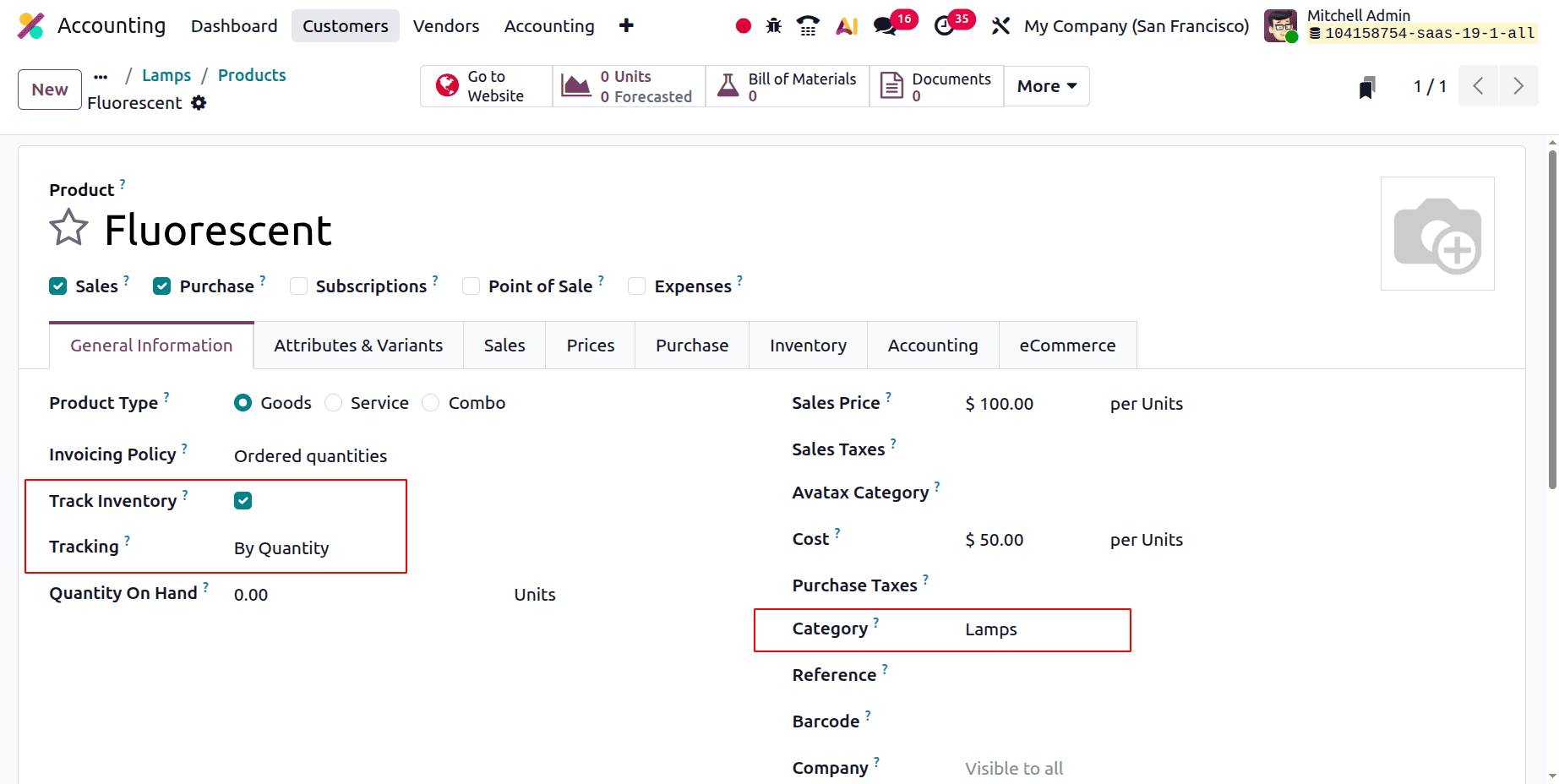The image size is (1559, 784).
Task: Open the More dropdown menu
Action: click(x=1046, y=85)
